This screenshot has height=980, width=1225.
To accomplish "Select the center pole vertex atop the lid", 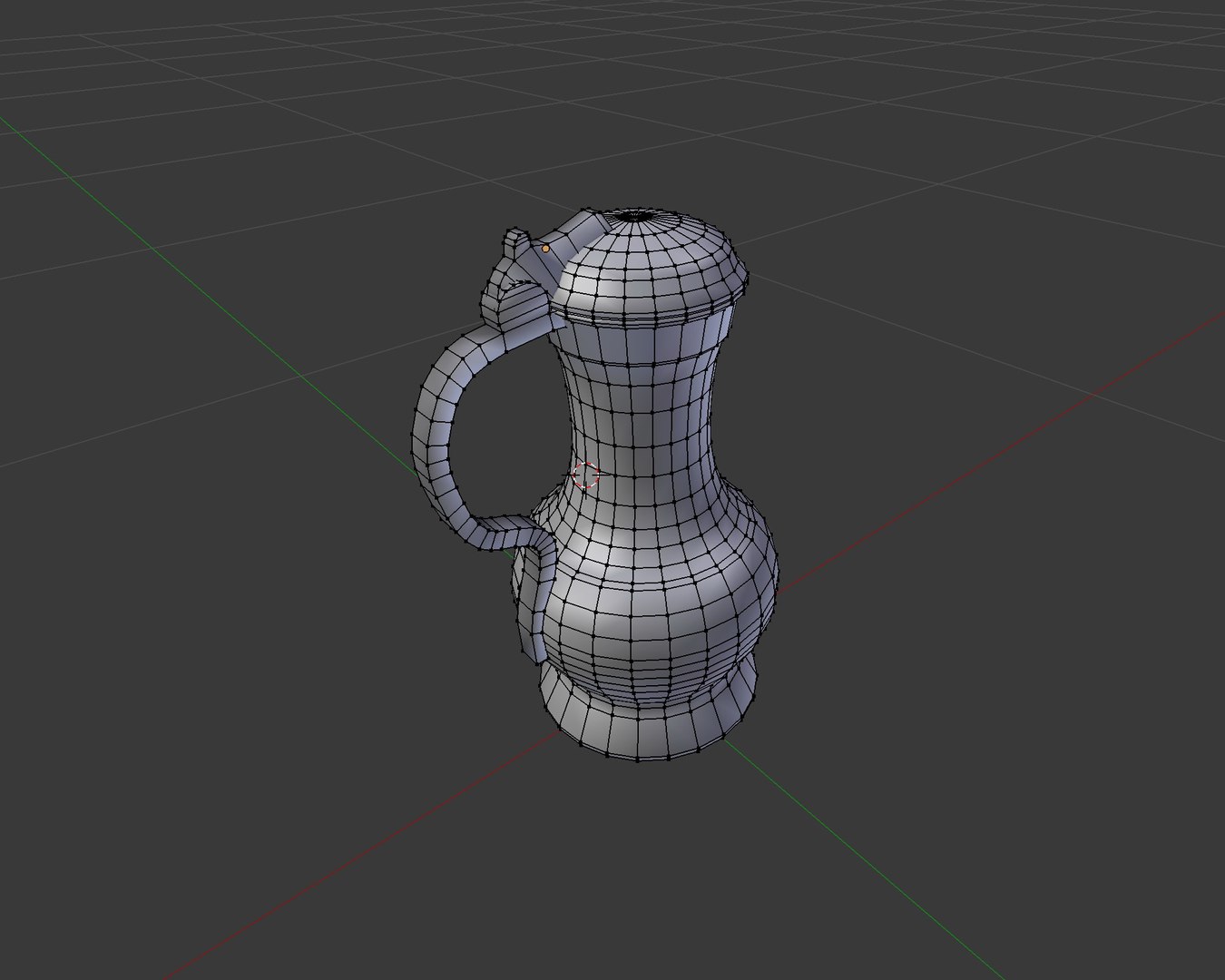I will [x=635, y=216].
